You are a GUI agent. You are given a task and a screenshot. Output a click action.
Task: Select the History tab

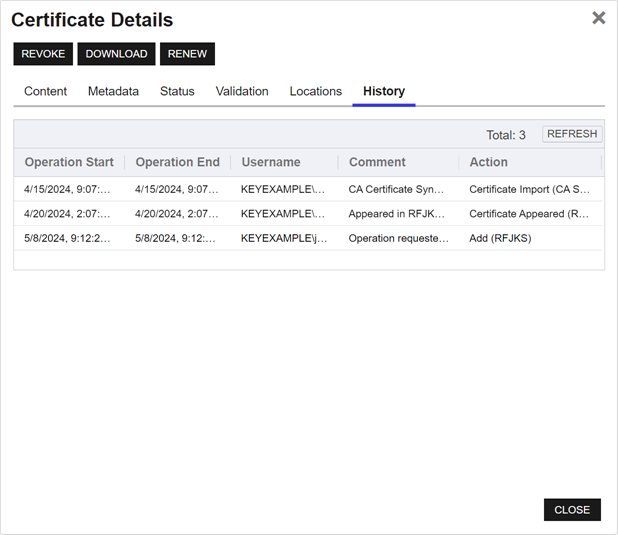coord(383,91)
